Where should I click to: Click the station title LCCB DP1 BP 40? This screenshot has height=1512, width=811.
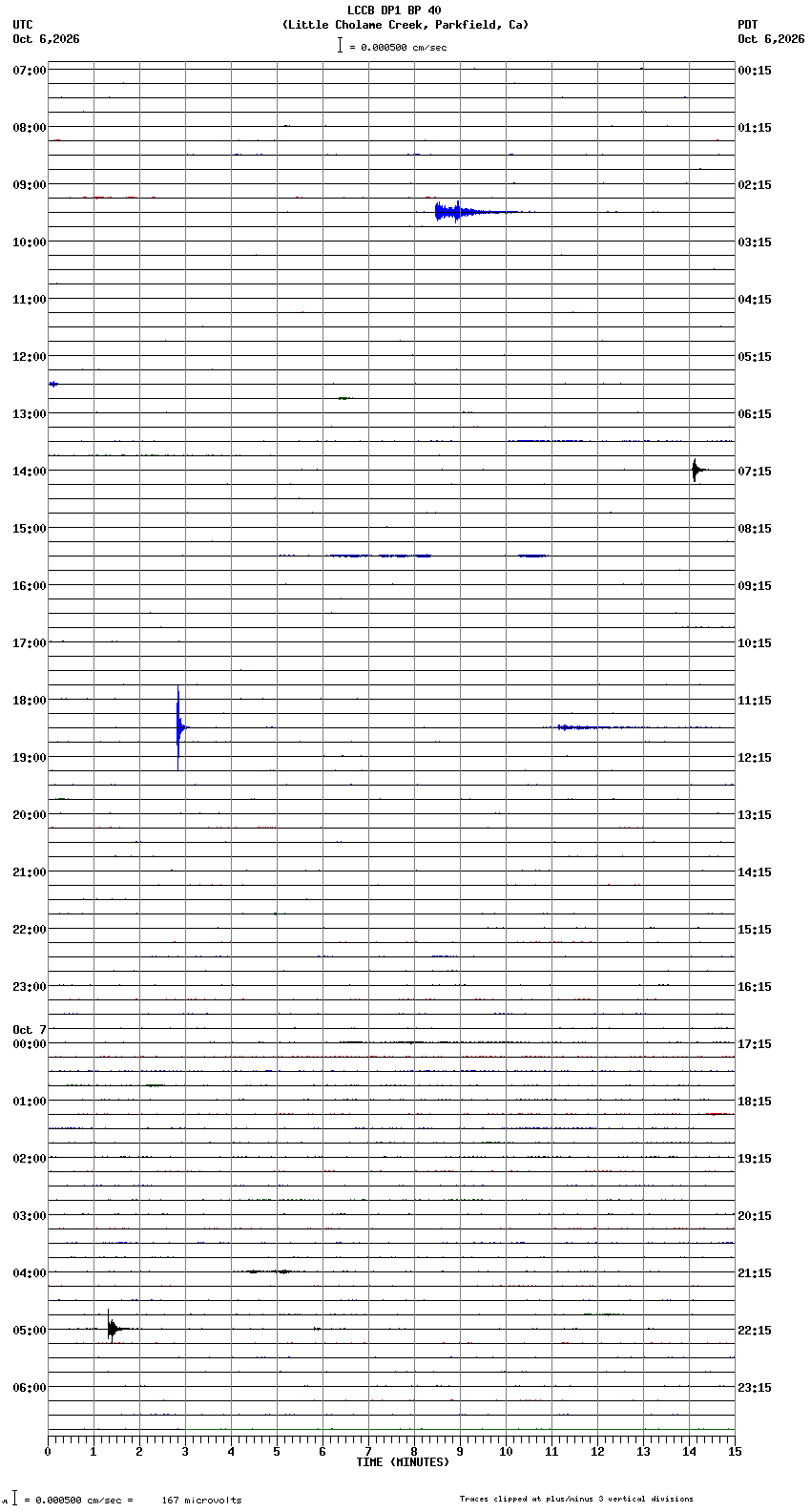pos(394,10)
